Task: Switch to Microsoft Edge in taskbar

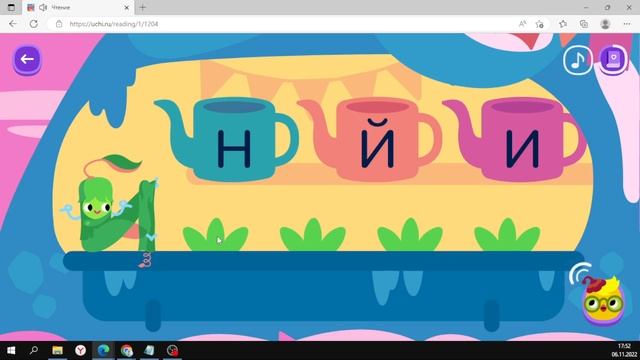Action: (103, 350)
